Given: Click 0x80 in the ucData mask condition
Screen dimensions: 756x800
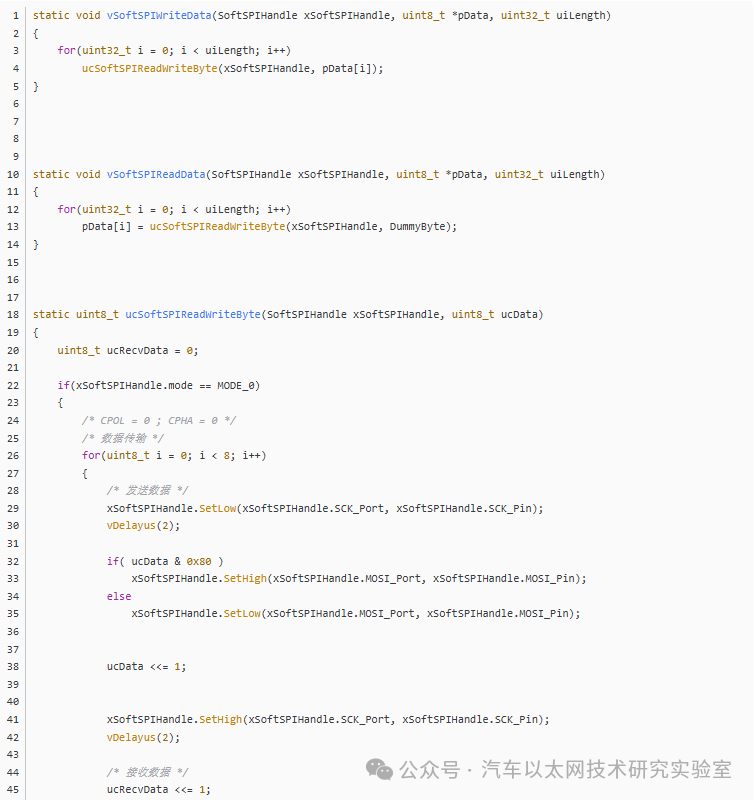Looking at the screenshot, I should pyautogui.click(x=199, y=561).
